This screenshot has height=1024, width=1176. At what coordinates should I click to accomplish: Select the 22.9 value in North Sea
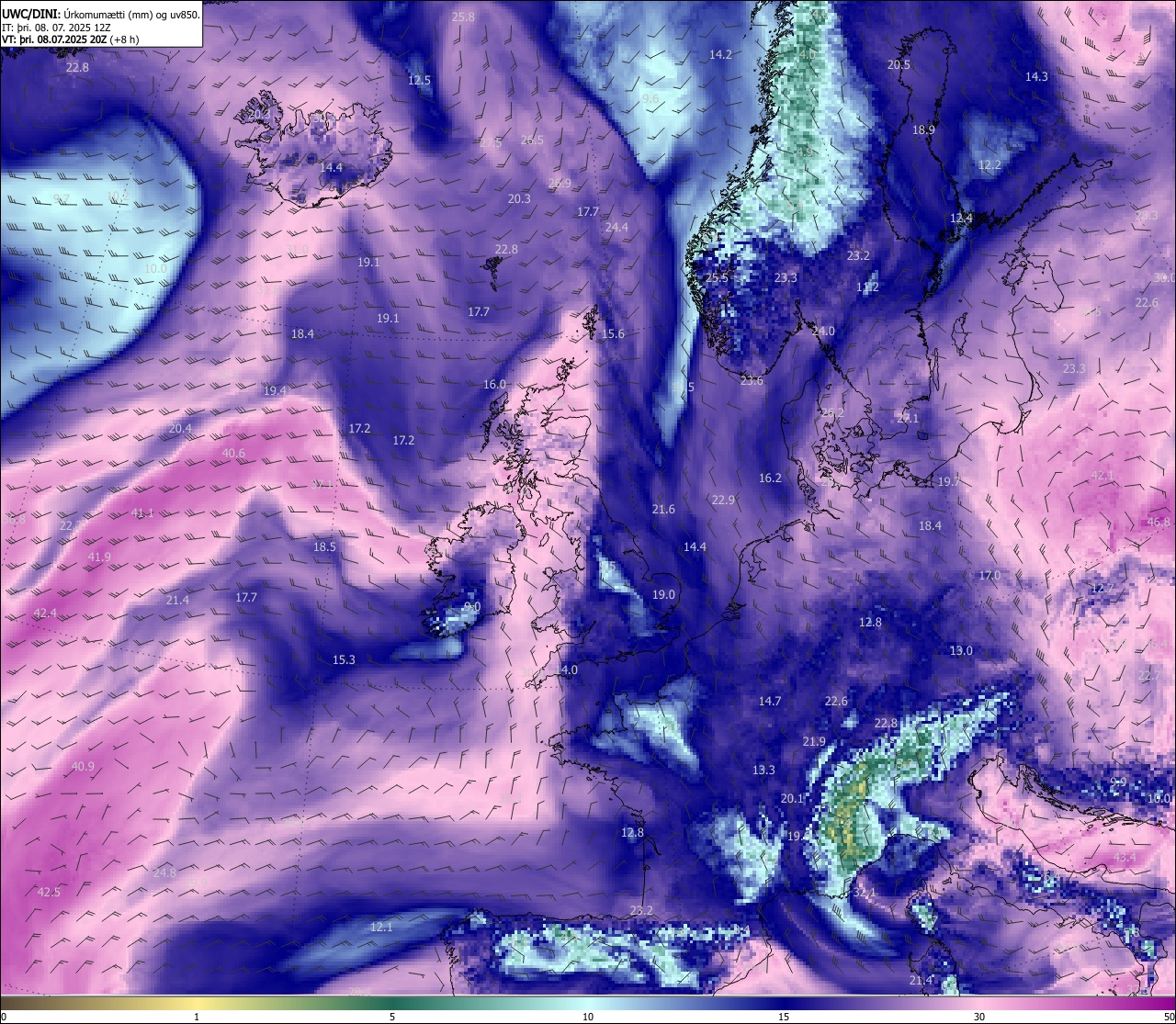coord(723,500)
